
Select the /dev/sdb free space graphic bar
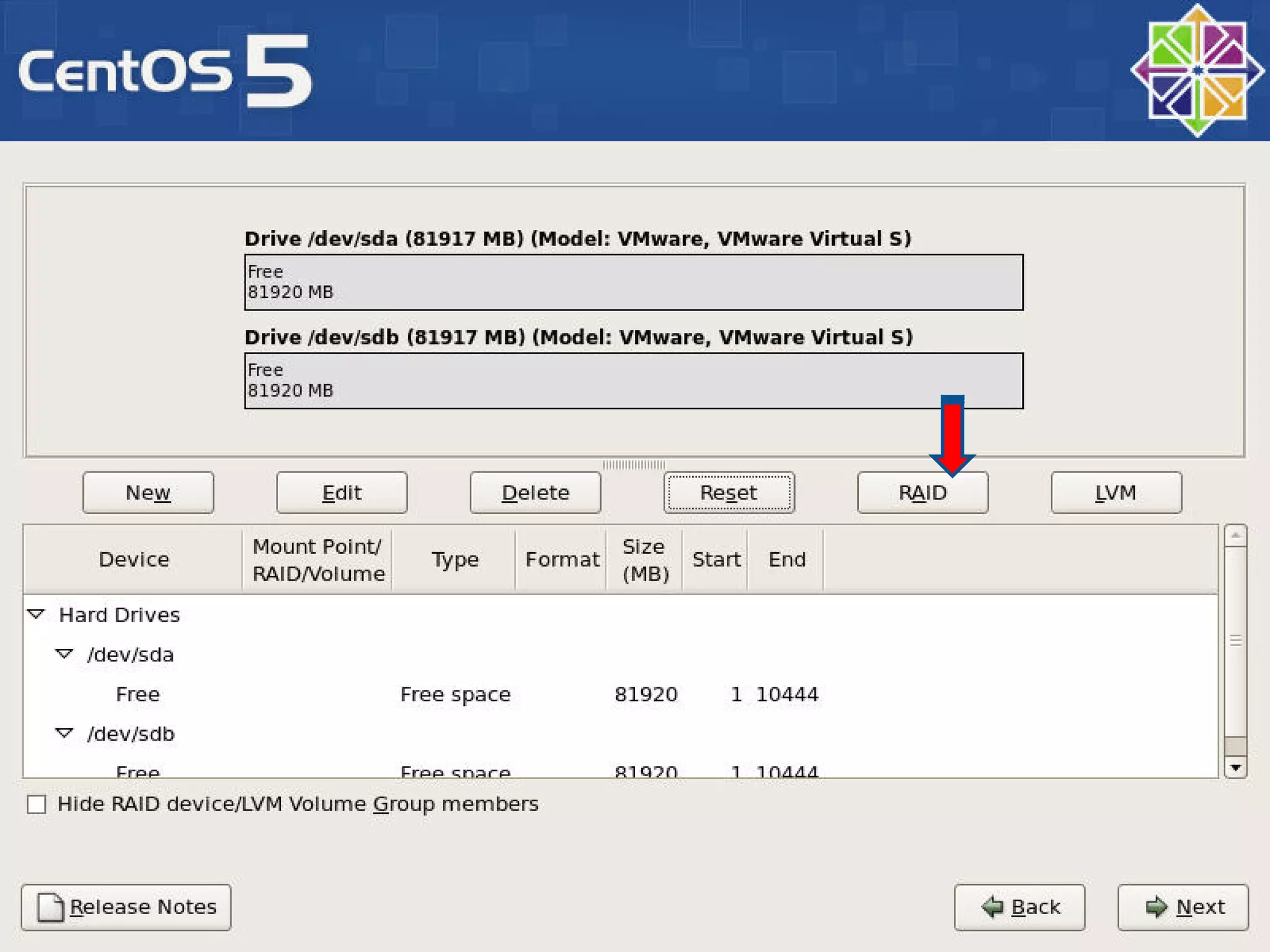633,381
